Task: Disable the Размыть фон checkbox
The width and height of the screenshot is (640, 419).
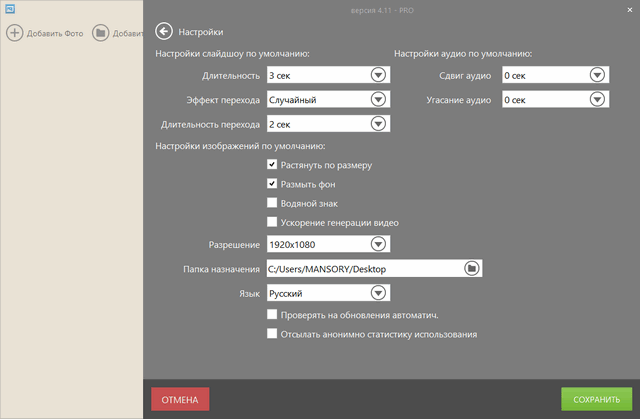Action: coord(272,184)
